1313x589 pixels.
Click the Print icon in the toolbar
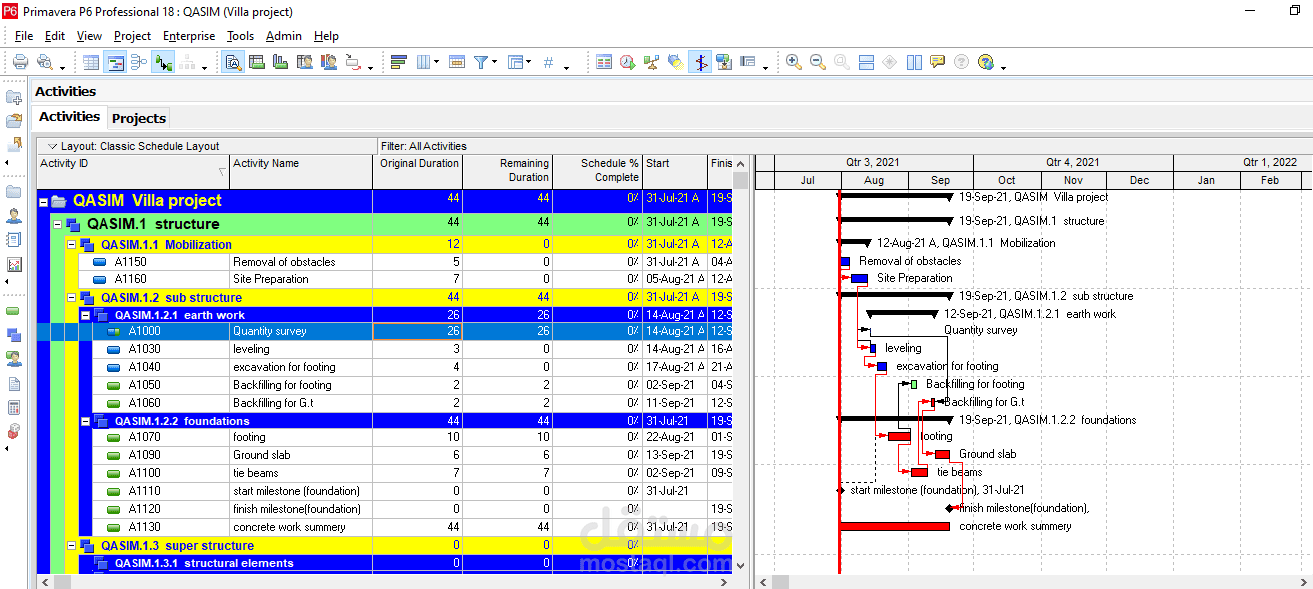pyautogui.click(x=20, y=62)
